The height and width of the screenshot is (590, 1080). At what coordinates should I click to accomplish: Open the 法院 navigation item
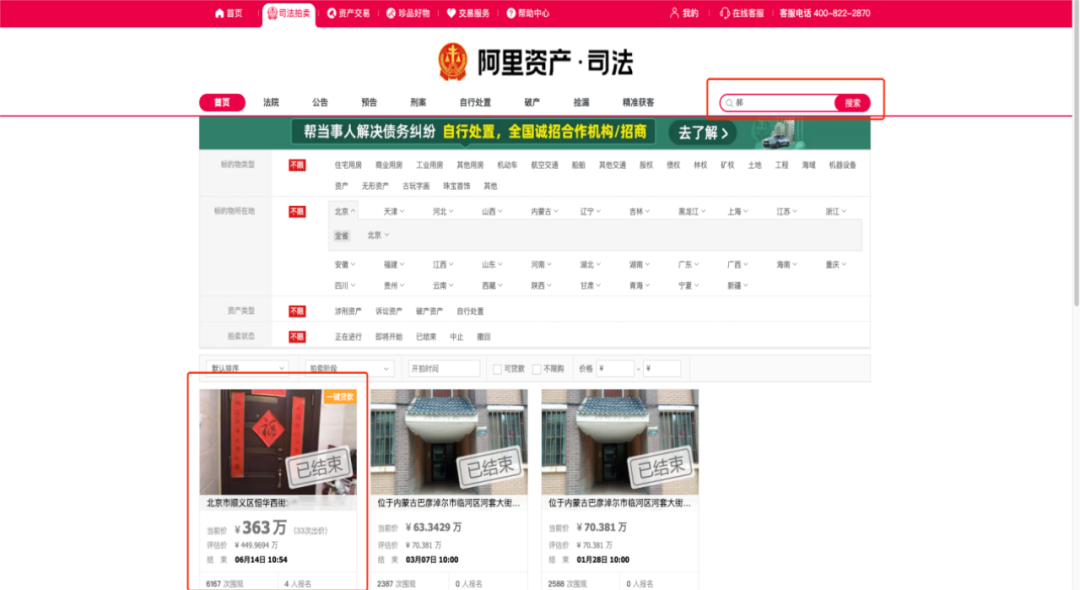(x=271, y=103)
